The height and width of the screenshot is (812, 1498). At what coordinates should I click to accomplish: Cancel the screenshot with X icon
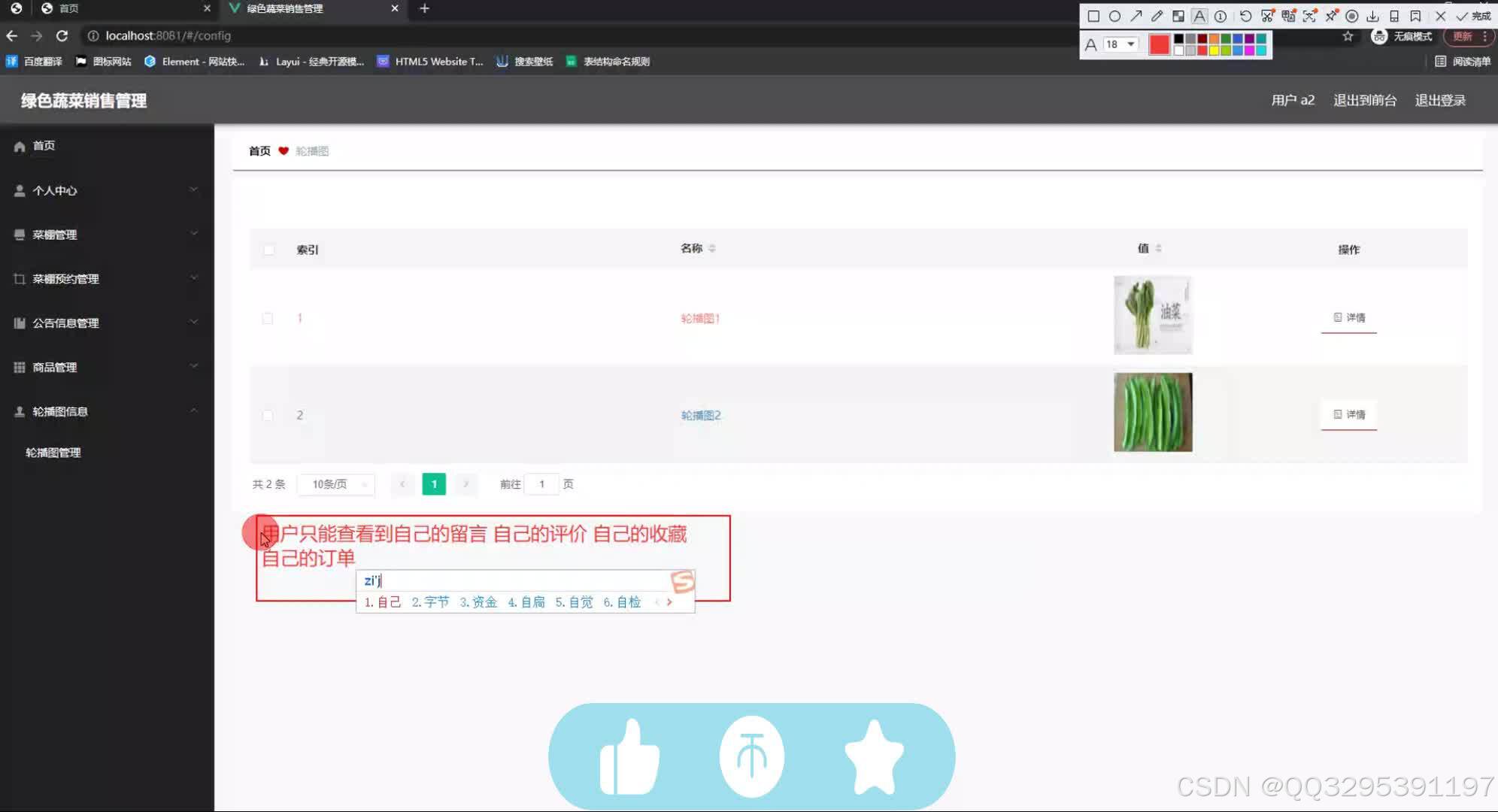[1440, 16]
